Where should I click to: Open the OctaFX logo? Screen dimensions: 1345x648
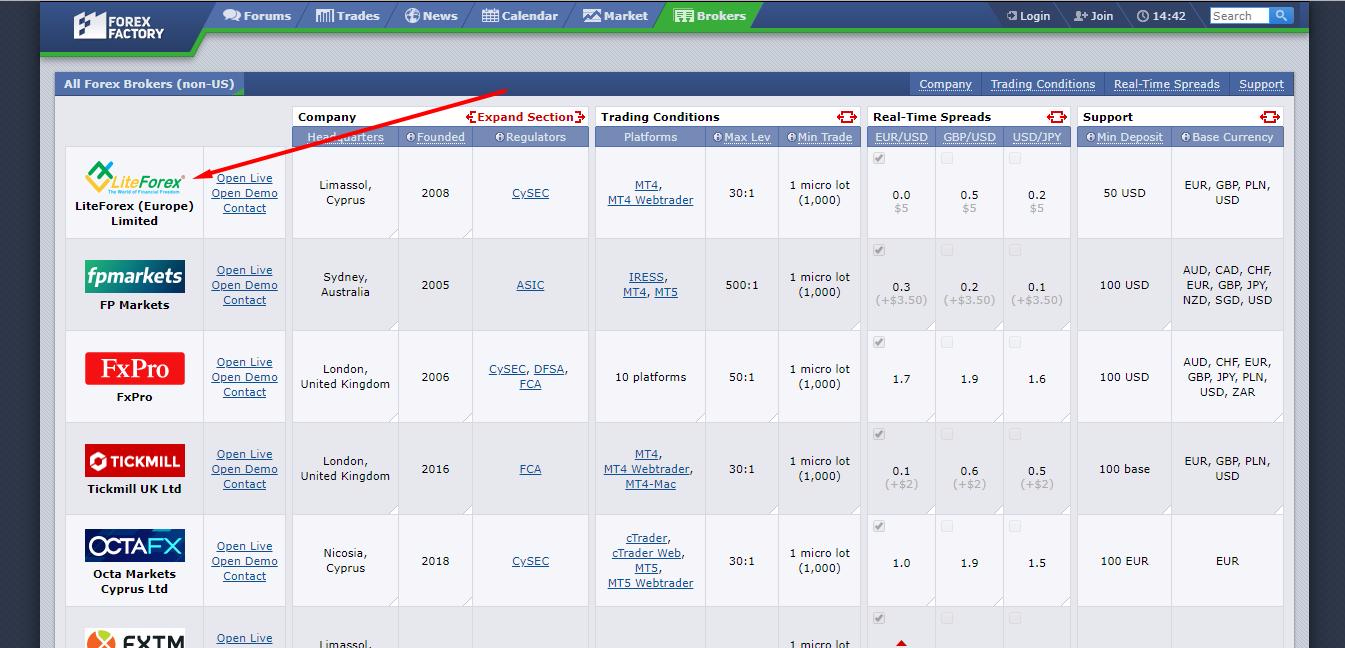coord(134,546)
